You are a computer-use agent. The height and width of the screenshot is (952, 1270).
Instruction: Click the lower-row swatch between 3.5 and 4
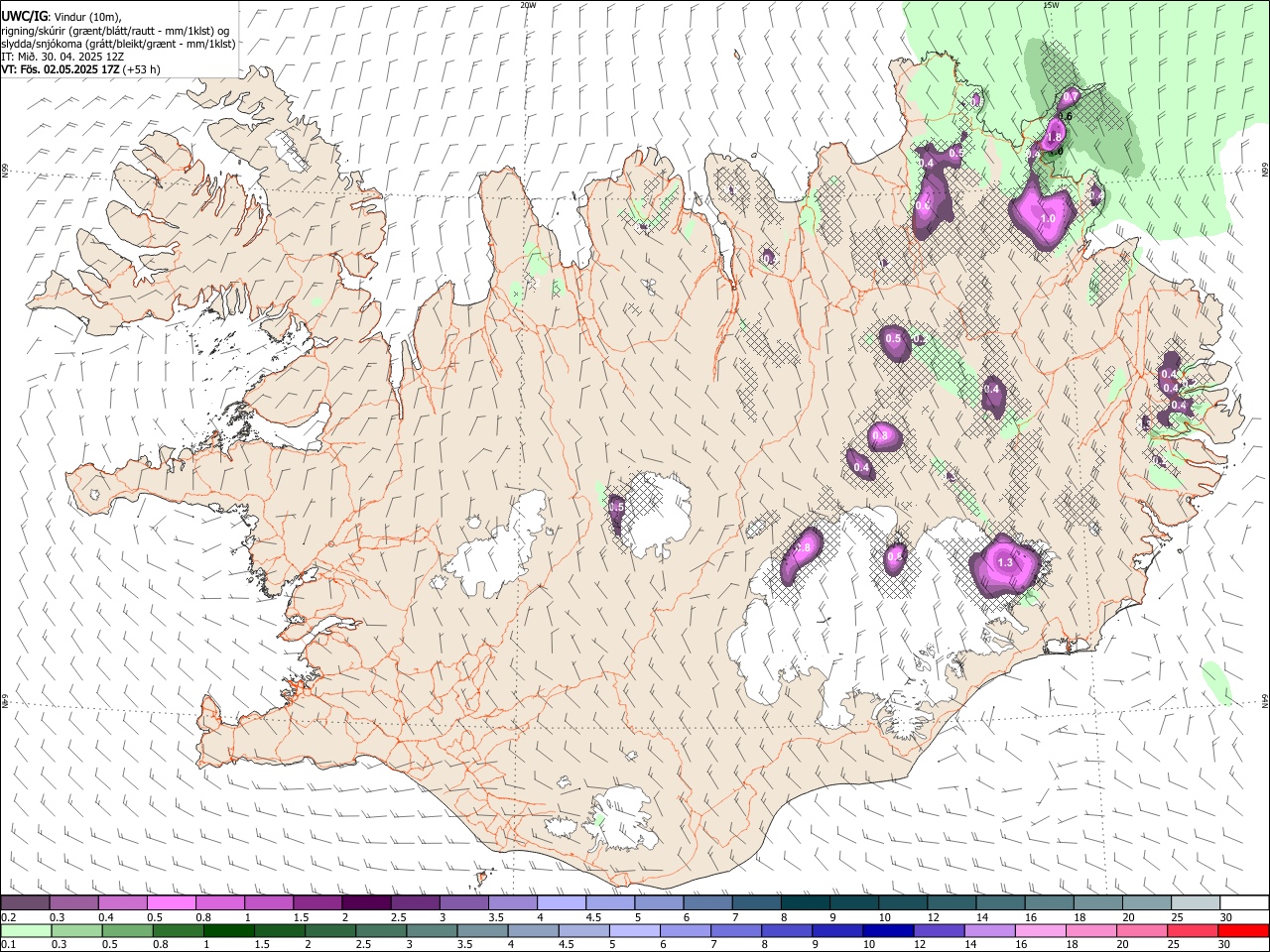(x=482, y=930)
